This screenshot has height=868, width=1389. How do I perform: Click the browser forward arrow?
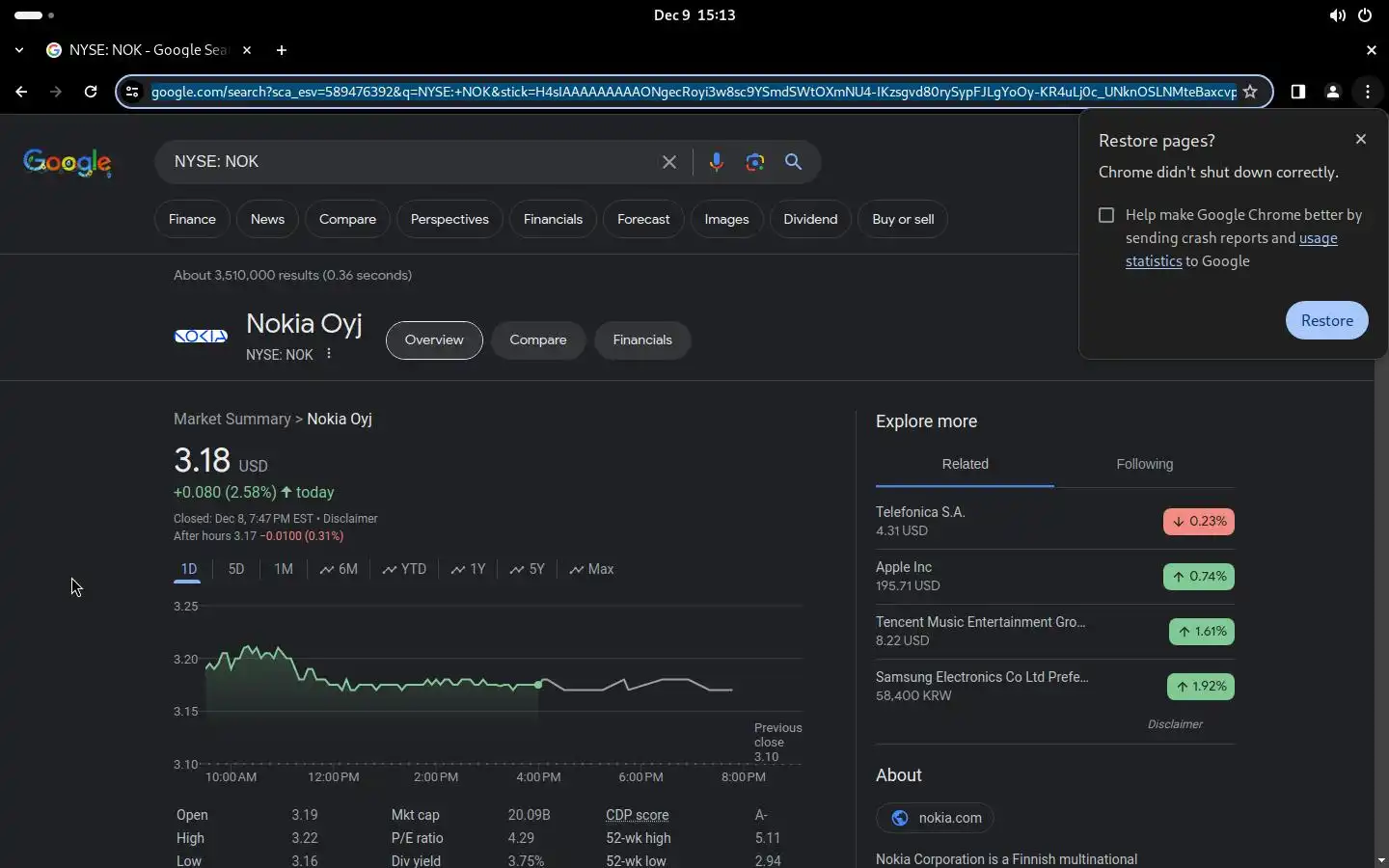(56, 92)
